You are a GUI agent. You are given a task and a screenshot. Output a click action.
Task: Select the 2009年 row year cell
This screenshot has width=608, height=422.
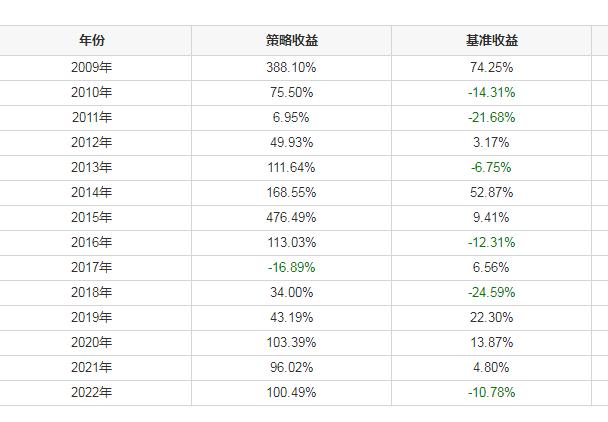click(x=92, y=67)
